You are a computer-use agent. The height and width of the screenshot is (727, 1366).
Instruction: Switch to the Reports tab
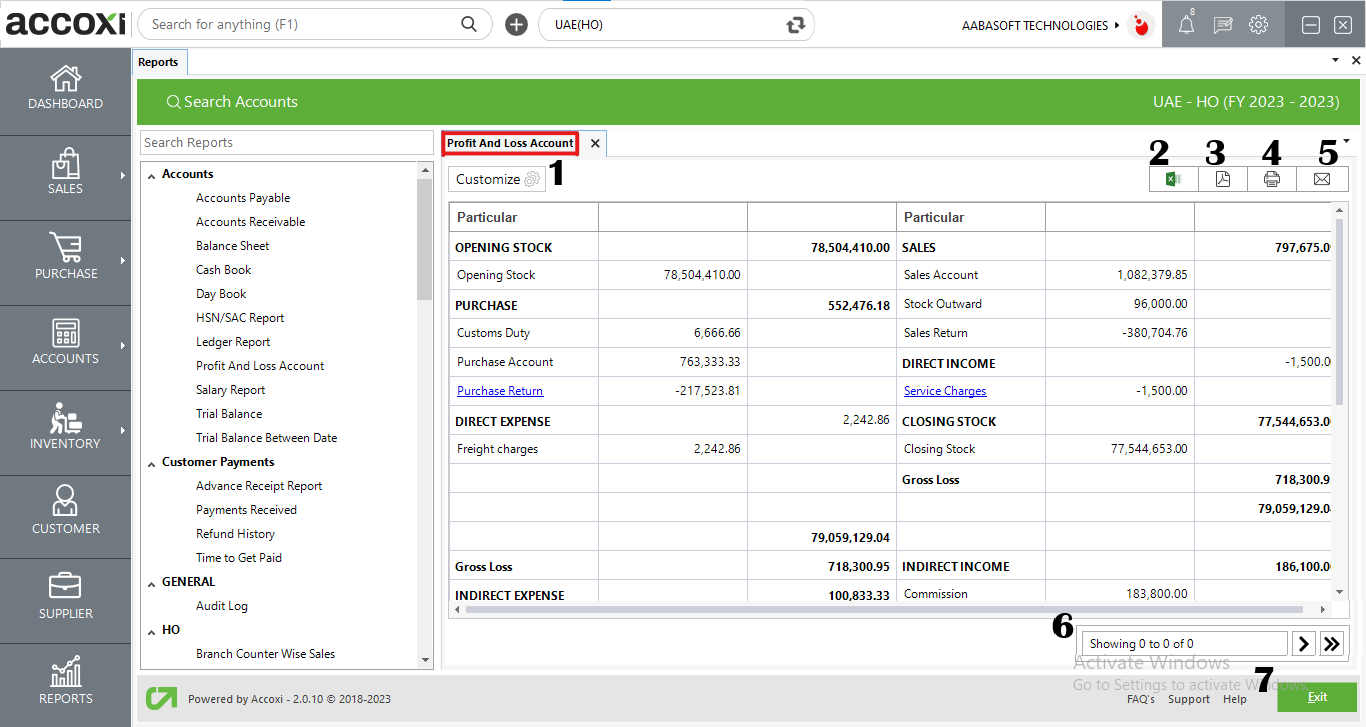point(159,61)
